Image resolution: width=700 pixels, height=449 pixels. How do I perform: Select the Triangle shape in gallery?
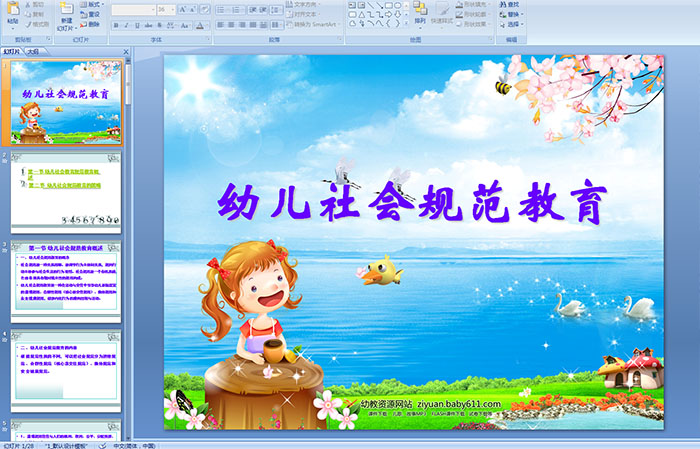362,15
